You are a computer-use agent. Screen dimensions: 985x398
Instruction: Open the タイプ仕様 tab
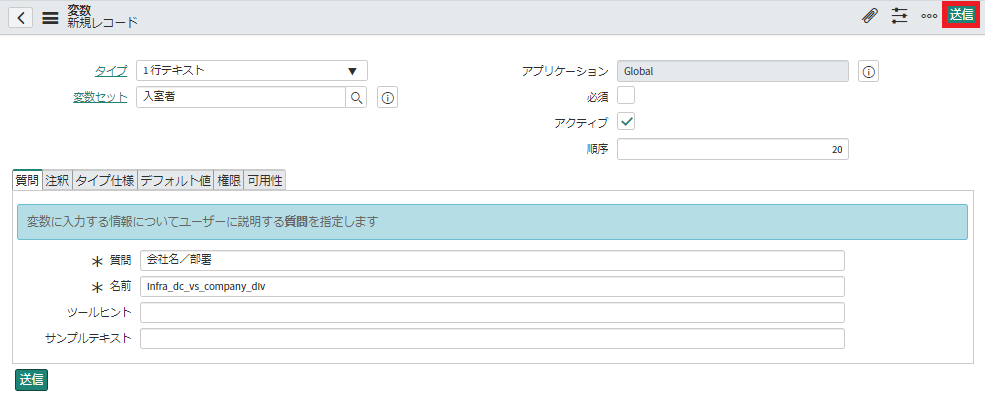tap(105, 181)
